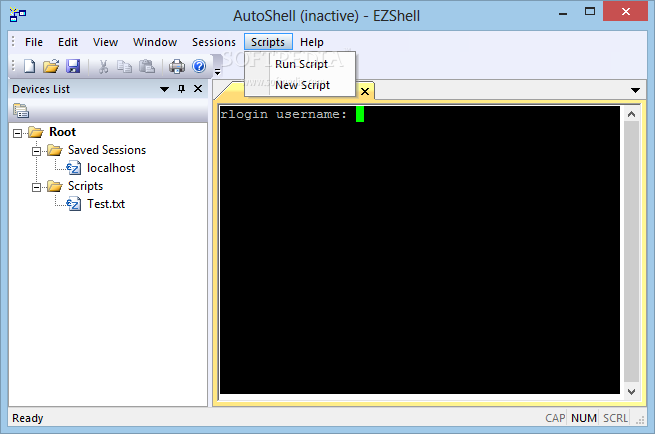655x434 pixels.
Task: Click the Saved Sessions folder icon
Action: pos(55,150)
